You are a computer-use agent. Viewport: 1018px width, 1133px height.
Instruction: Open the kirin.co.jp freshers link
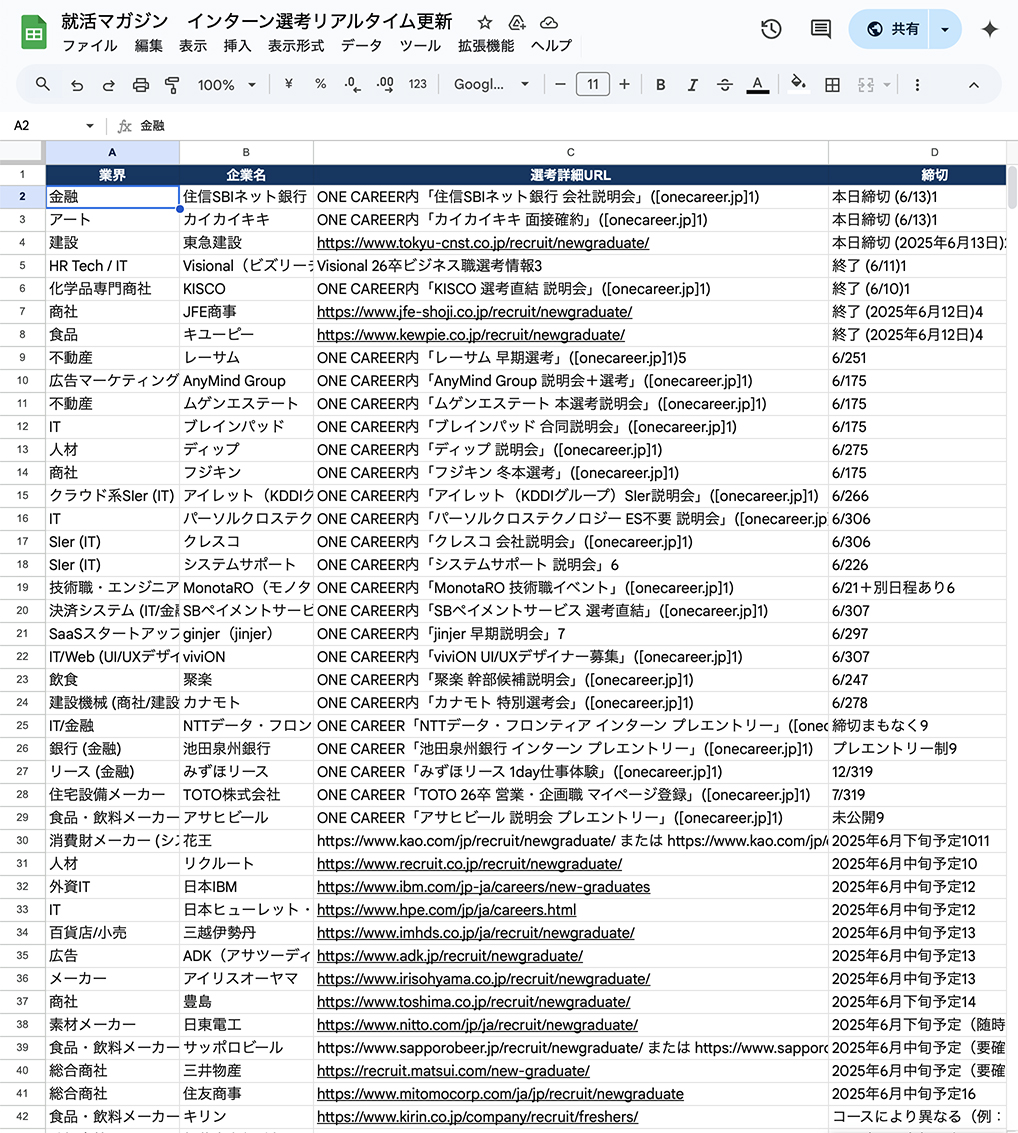[478, 1117]
